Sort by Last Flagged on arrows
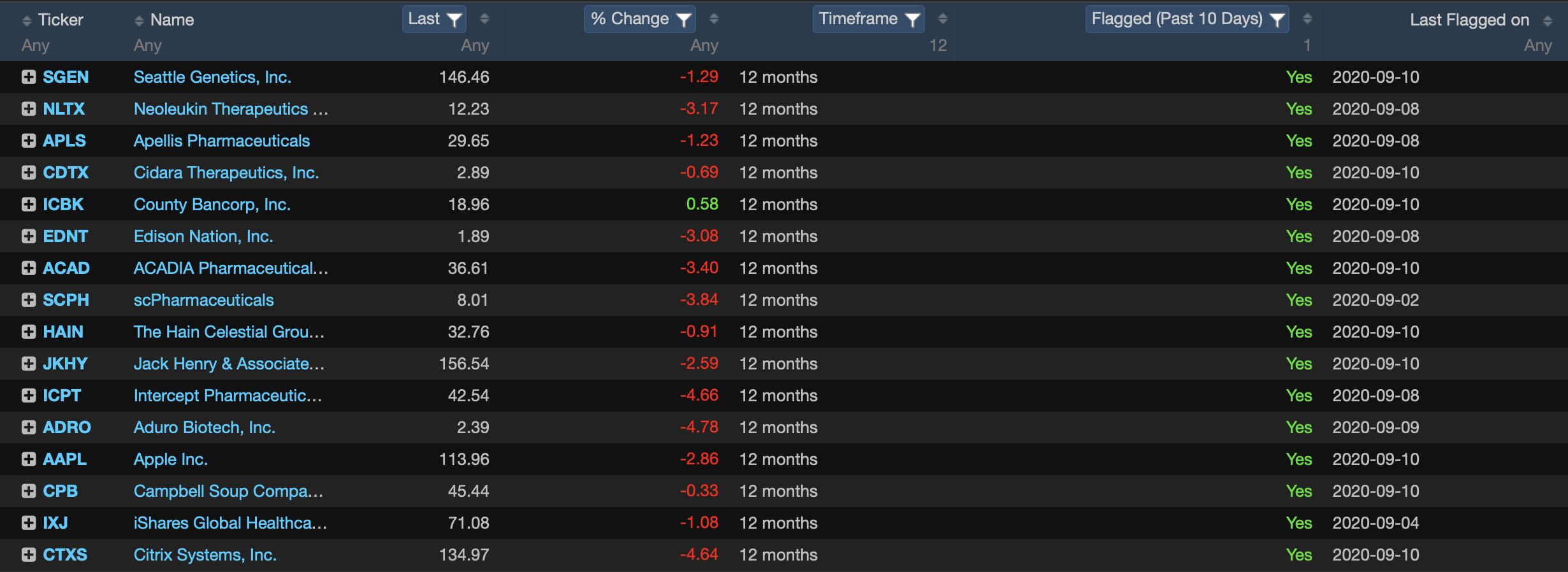This screenshot has height=572, width=1568. pyautogui.click(x=1548, y=20)
